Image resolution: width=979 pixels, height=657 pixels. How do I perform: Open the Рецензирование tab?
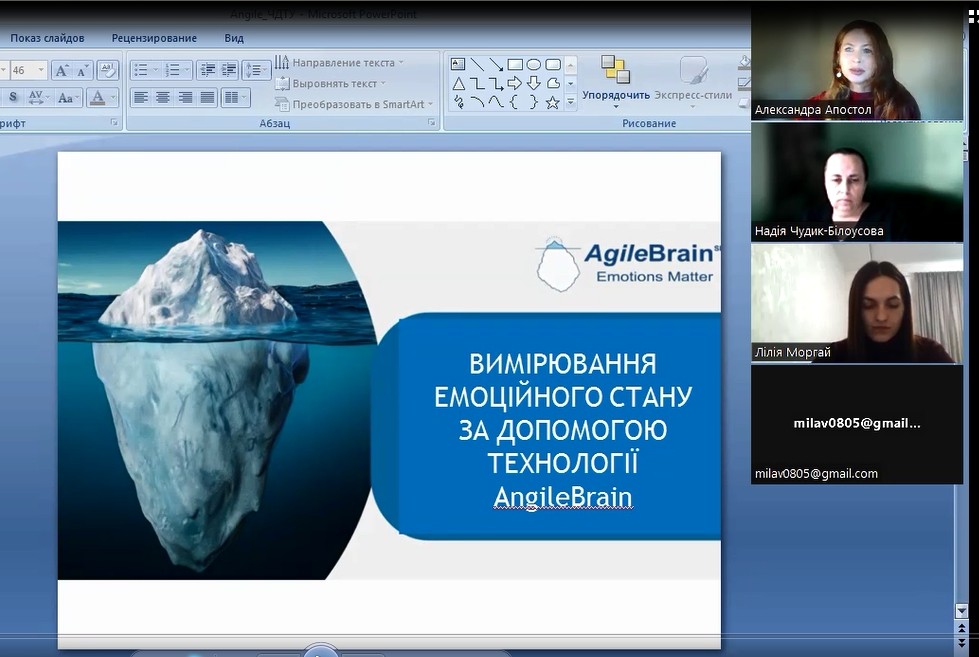[x=154, y=38]
